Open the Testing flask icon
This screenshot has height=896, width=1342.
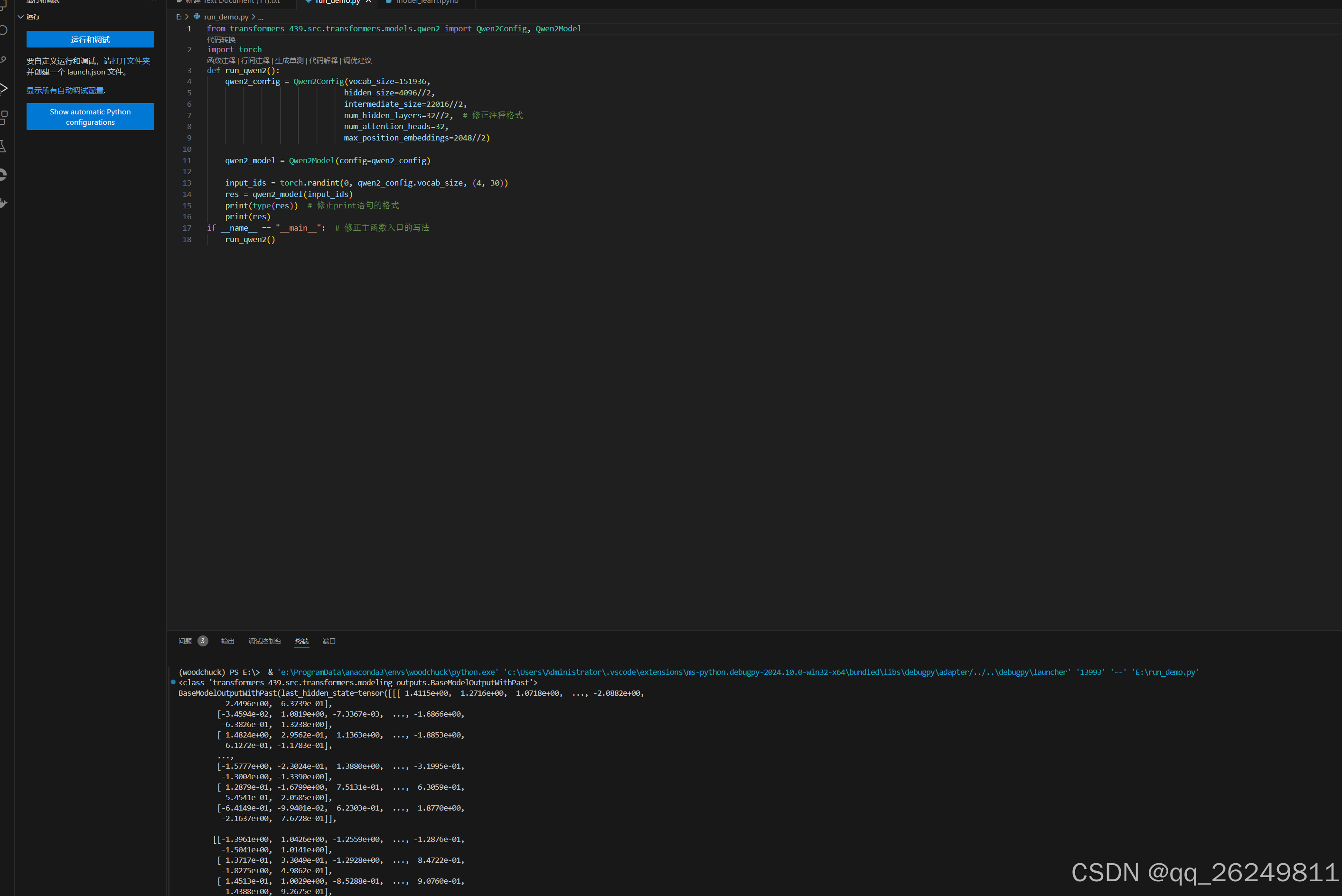(x=3, y=146)
